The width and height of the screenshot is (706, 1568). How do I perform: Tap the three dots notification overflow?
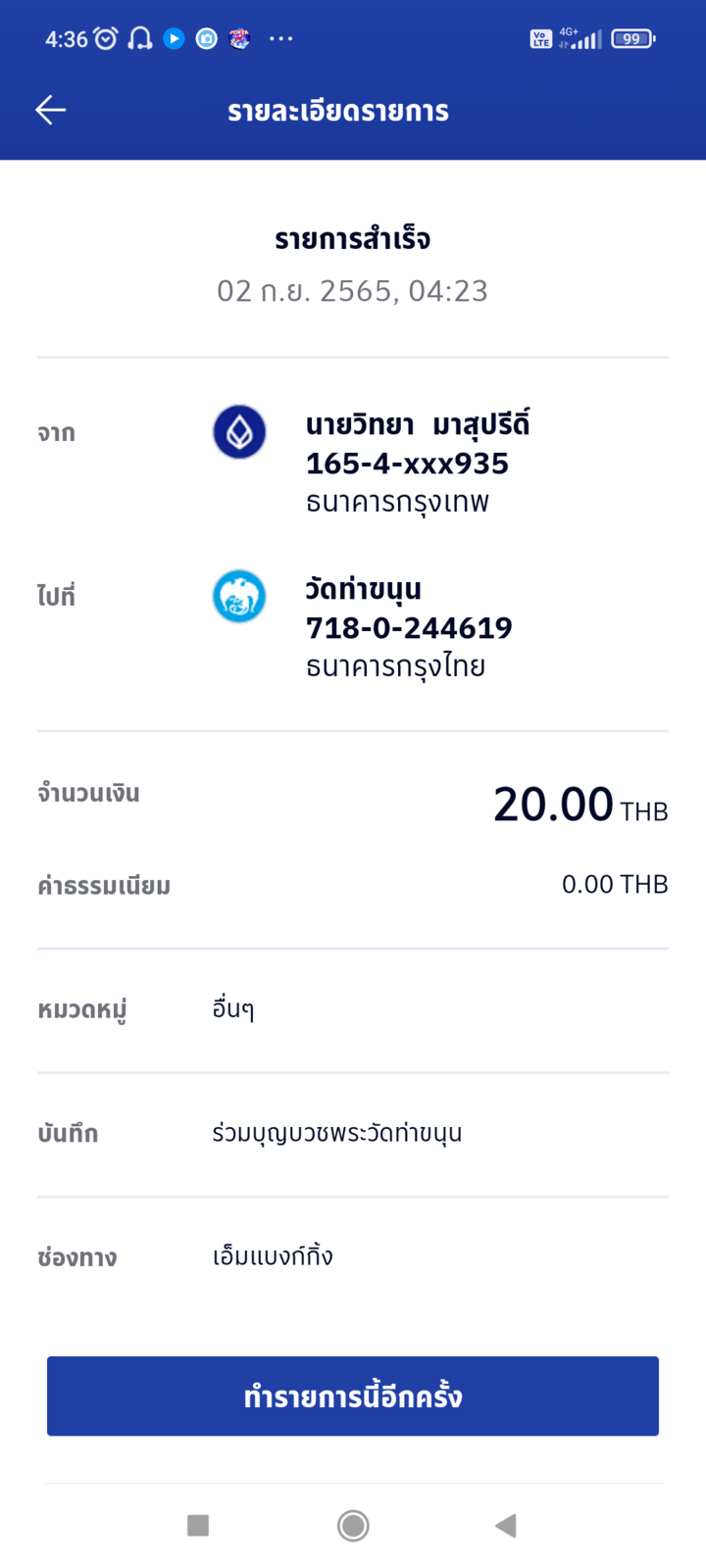[280, 39]
